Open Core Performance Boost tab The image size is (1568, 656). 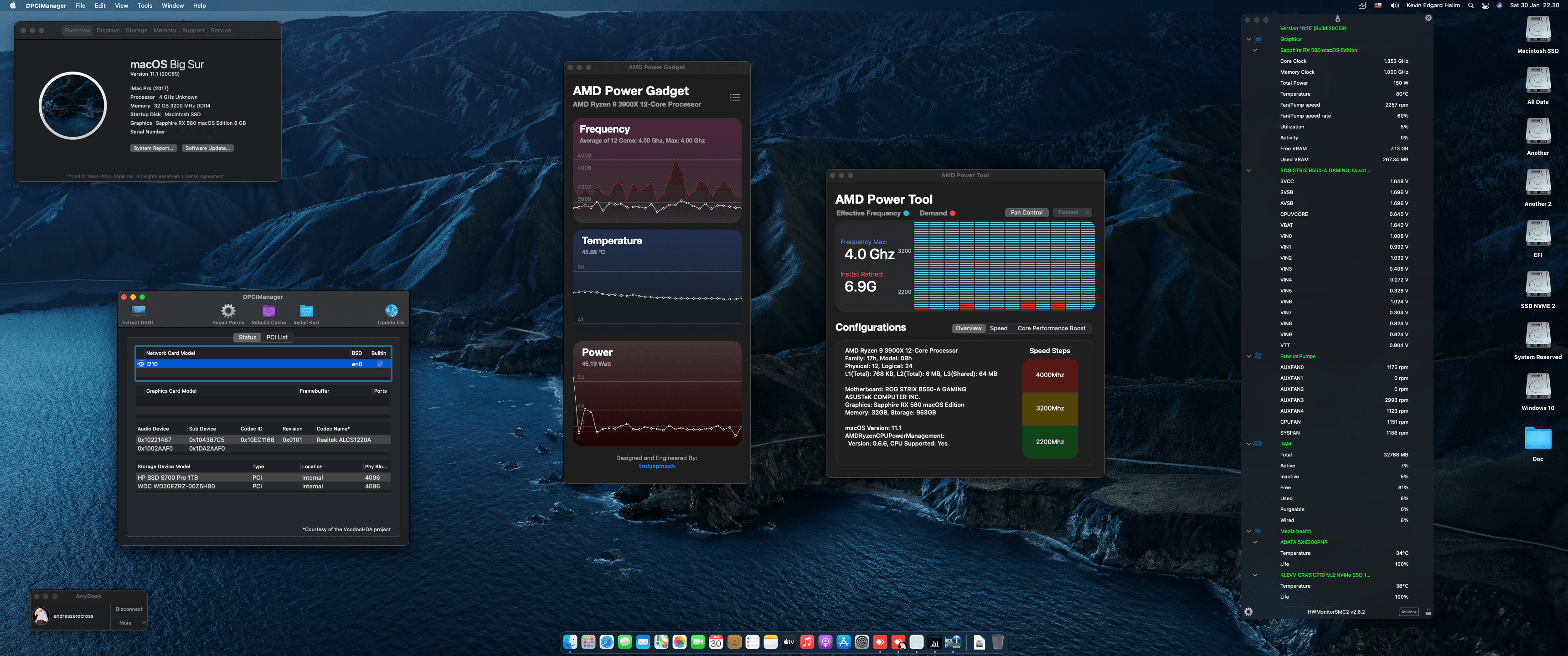[x=1051, y=328]
